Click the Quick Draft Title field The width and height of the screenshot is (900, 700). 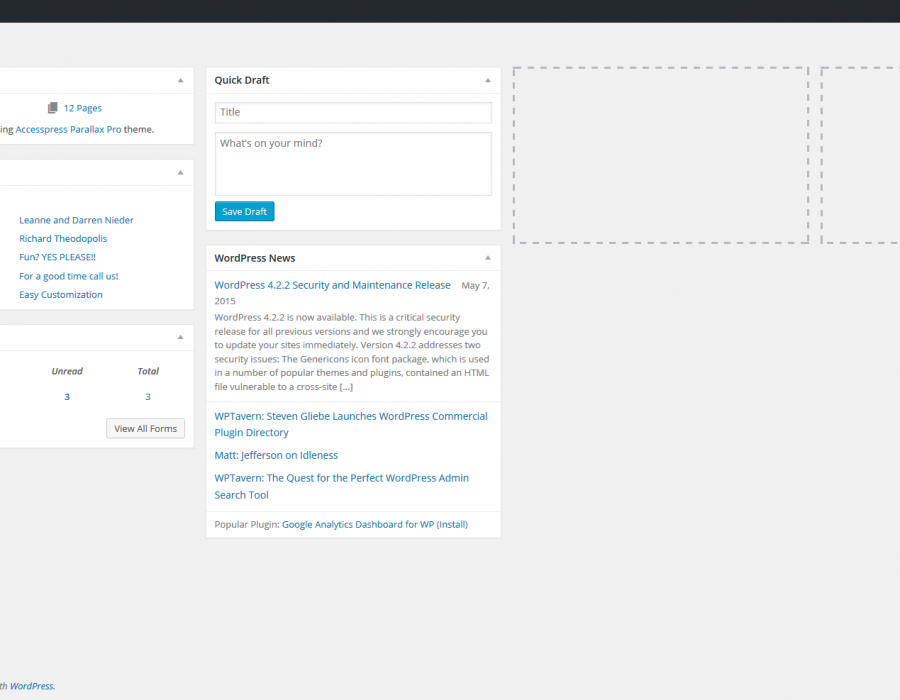[x=353, y=112]
